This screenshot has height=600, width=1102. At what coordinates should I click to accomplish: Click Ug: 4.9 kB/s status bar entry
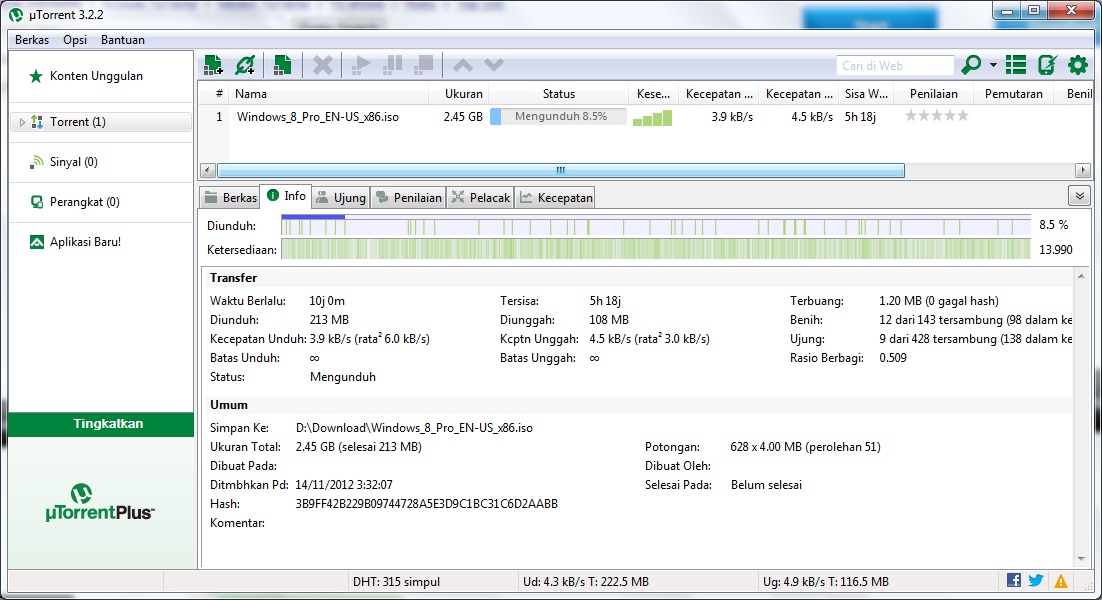point(826,582)
